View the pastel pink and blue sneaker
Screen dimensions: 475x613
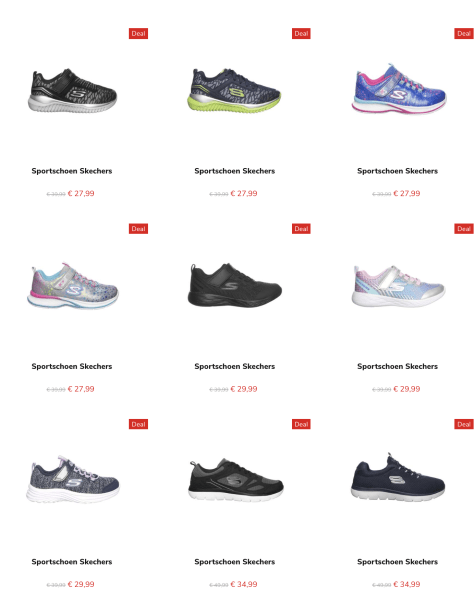(398, 286)
